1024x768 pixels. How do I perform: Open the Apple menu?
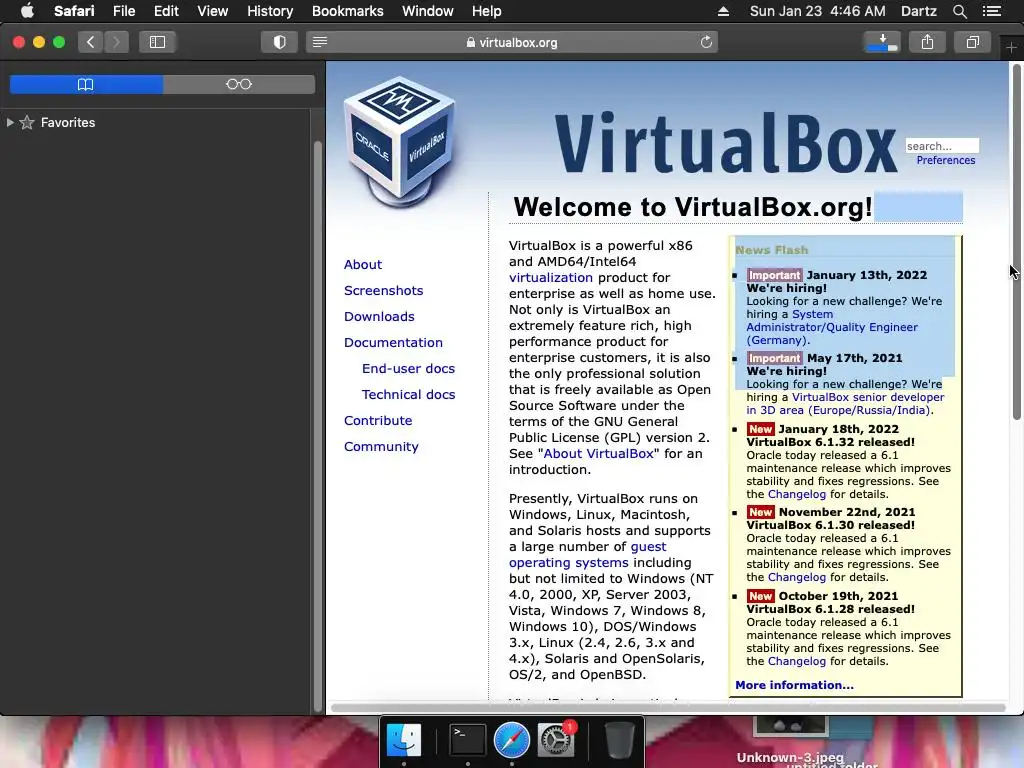pos(27,11)
